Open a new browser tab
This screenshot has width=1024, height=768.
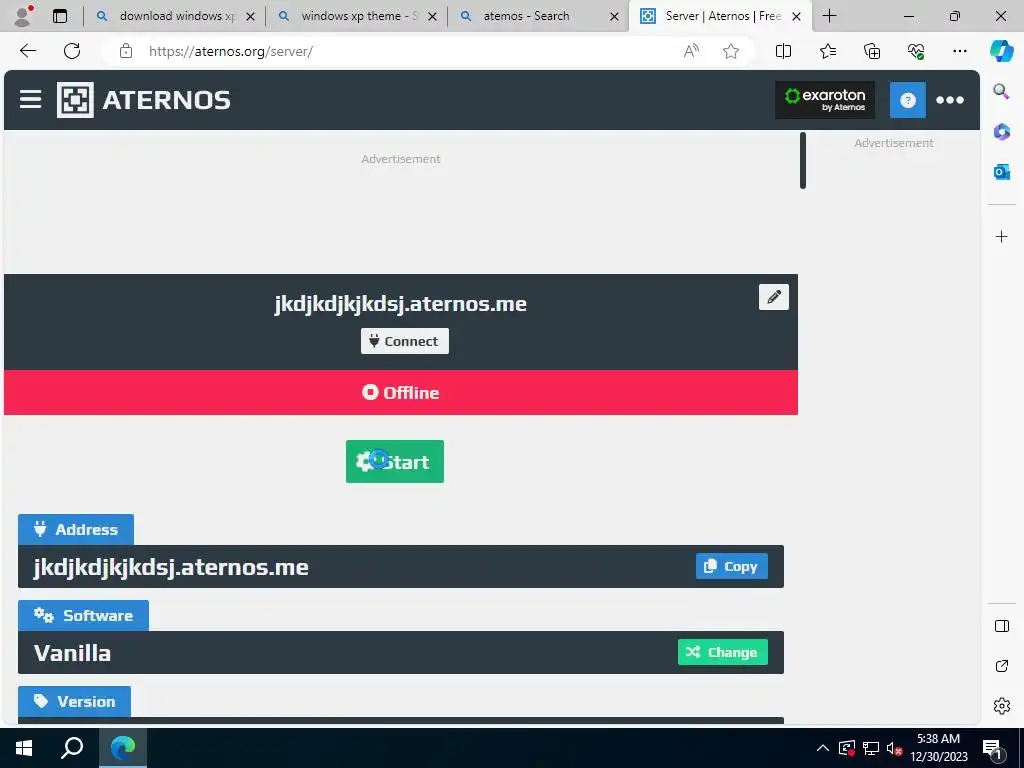pos(829,16)
